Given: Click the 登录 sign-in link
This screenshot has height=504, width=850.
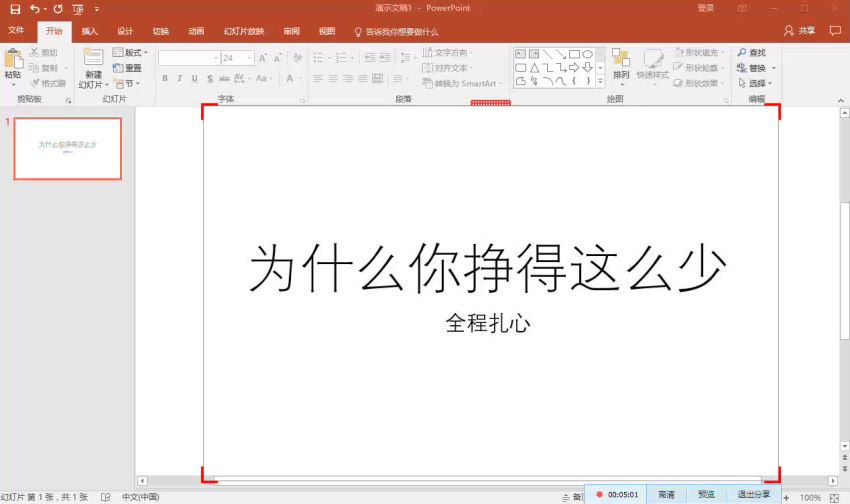Looking at the screenshot, I should (705, 8).
